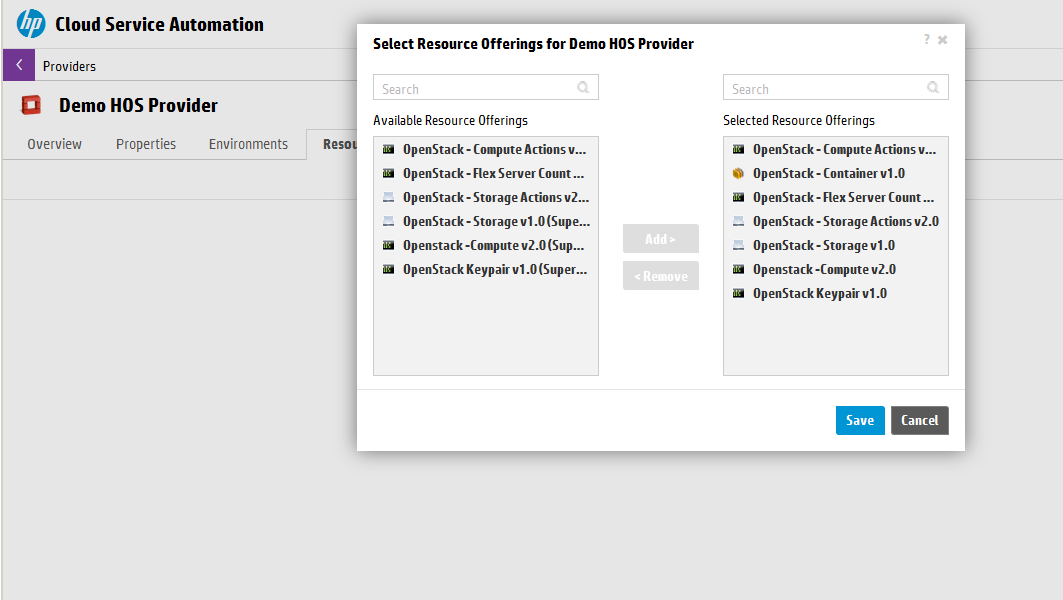Click the red Demo HOS Provider icon
This screenshot has height=600, width=1063.
pos(31,105)
